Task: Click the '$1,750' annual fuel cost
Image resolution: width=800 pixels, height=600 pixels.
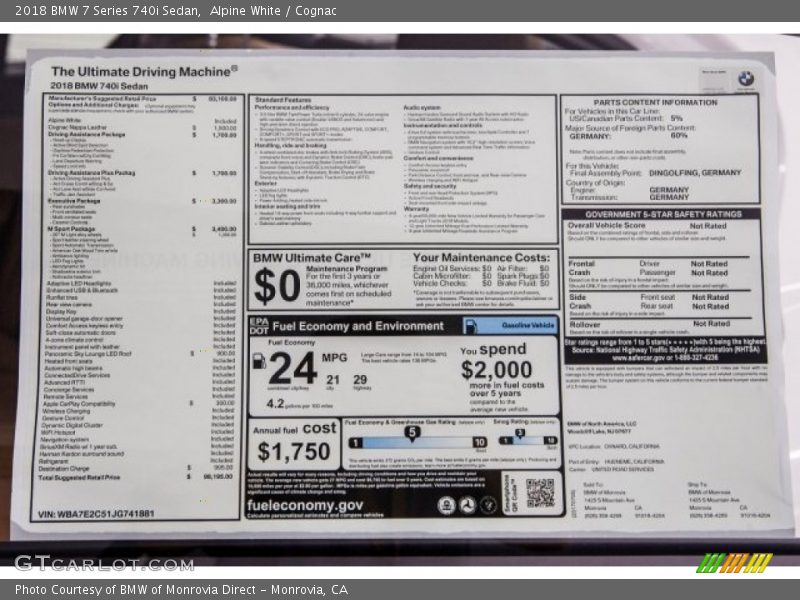Action: [294, 452]
